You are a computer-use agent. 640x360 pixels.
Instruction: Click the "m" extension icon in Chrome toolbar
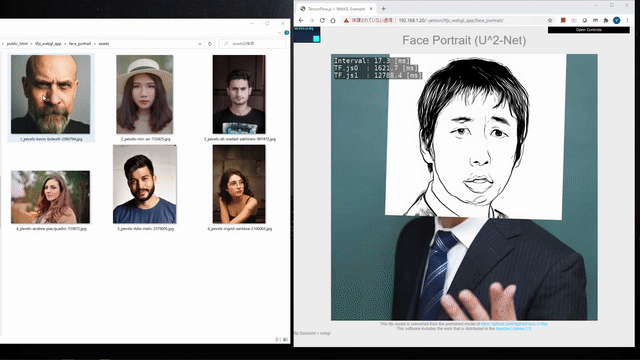[x=595, y=20]
